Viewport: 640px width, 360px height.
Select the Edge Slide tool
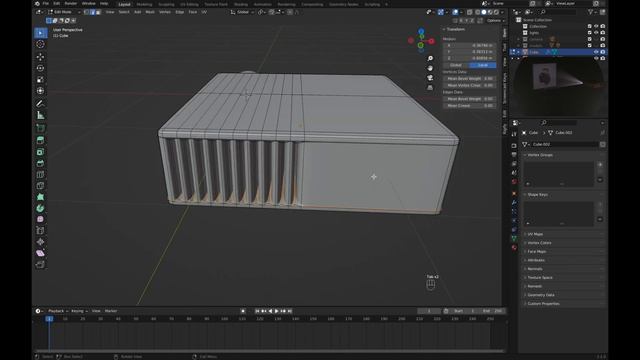click(x=40, y=231)
